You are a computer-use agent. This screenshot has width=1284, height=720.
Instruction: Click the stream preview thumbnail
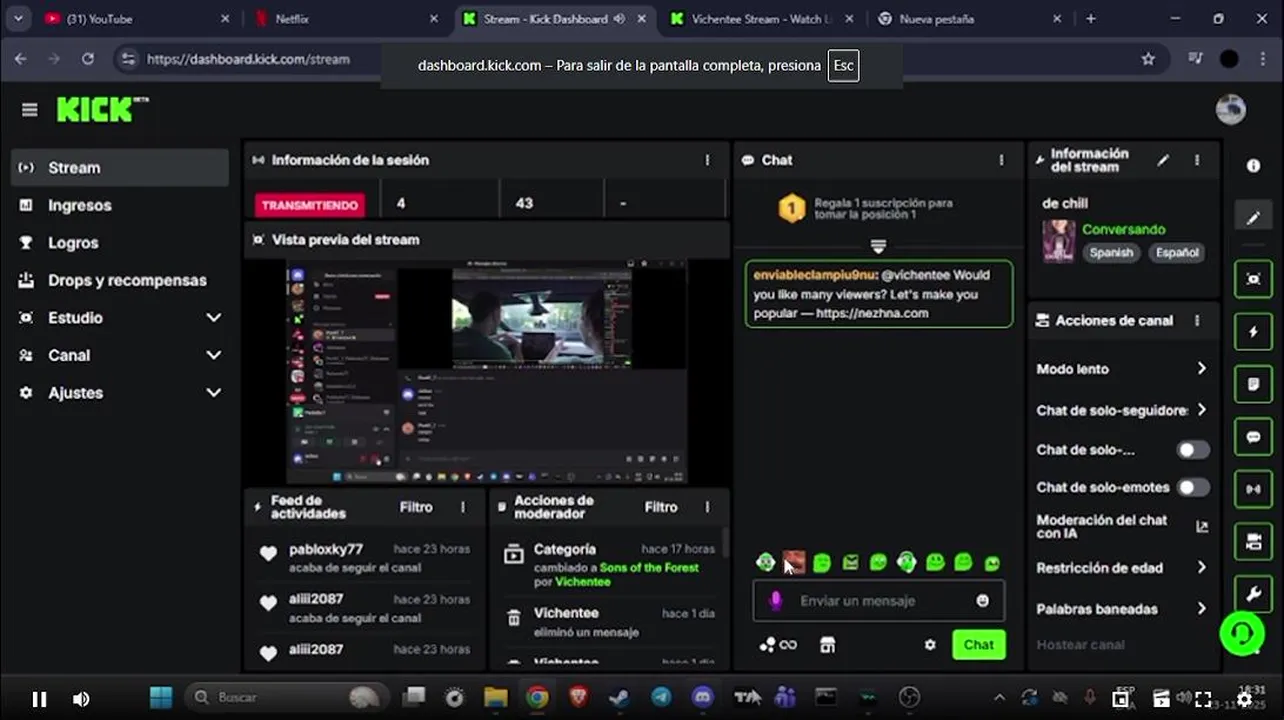pos(487,372)
